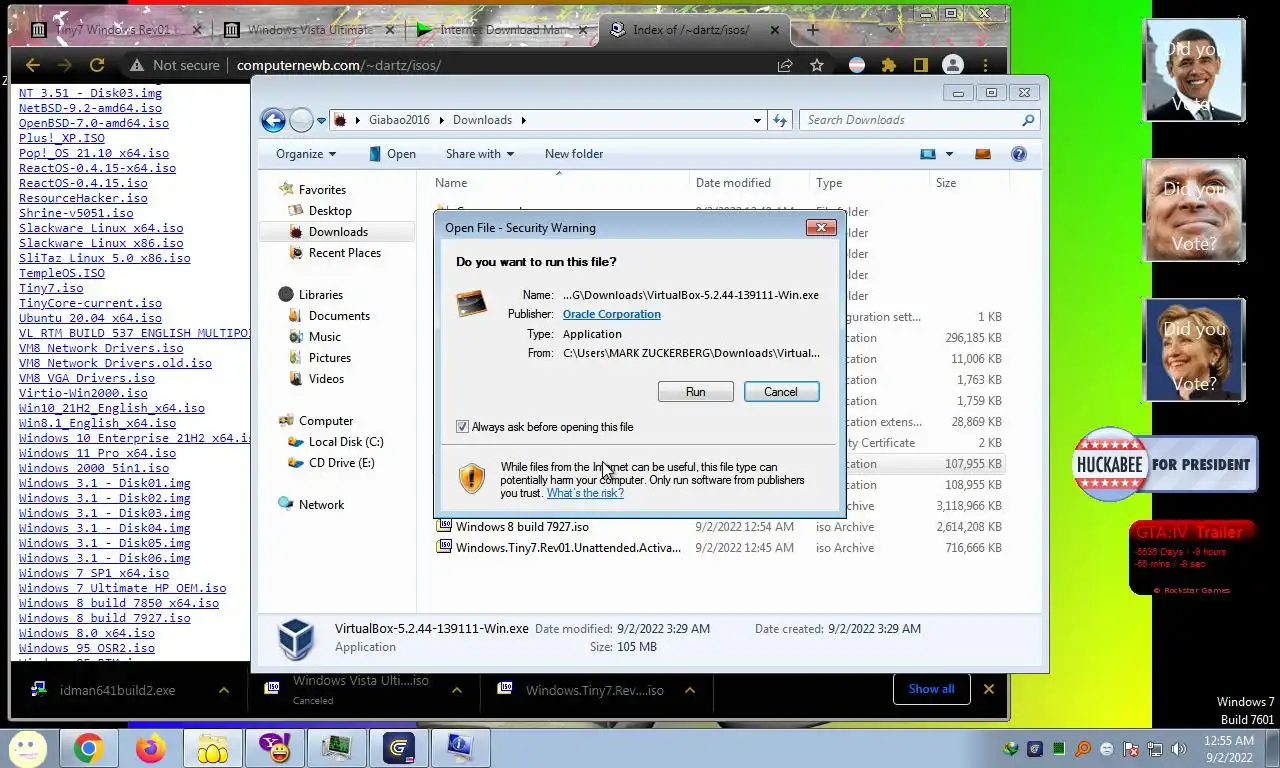Open the Ubuntu 20.04 x64.iso link
Screen dimensions: 1280x768
tap(90, 318)
